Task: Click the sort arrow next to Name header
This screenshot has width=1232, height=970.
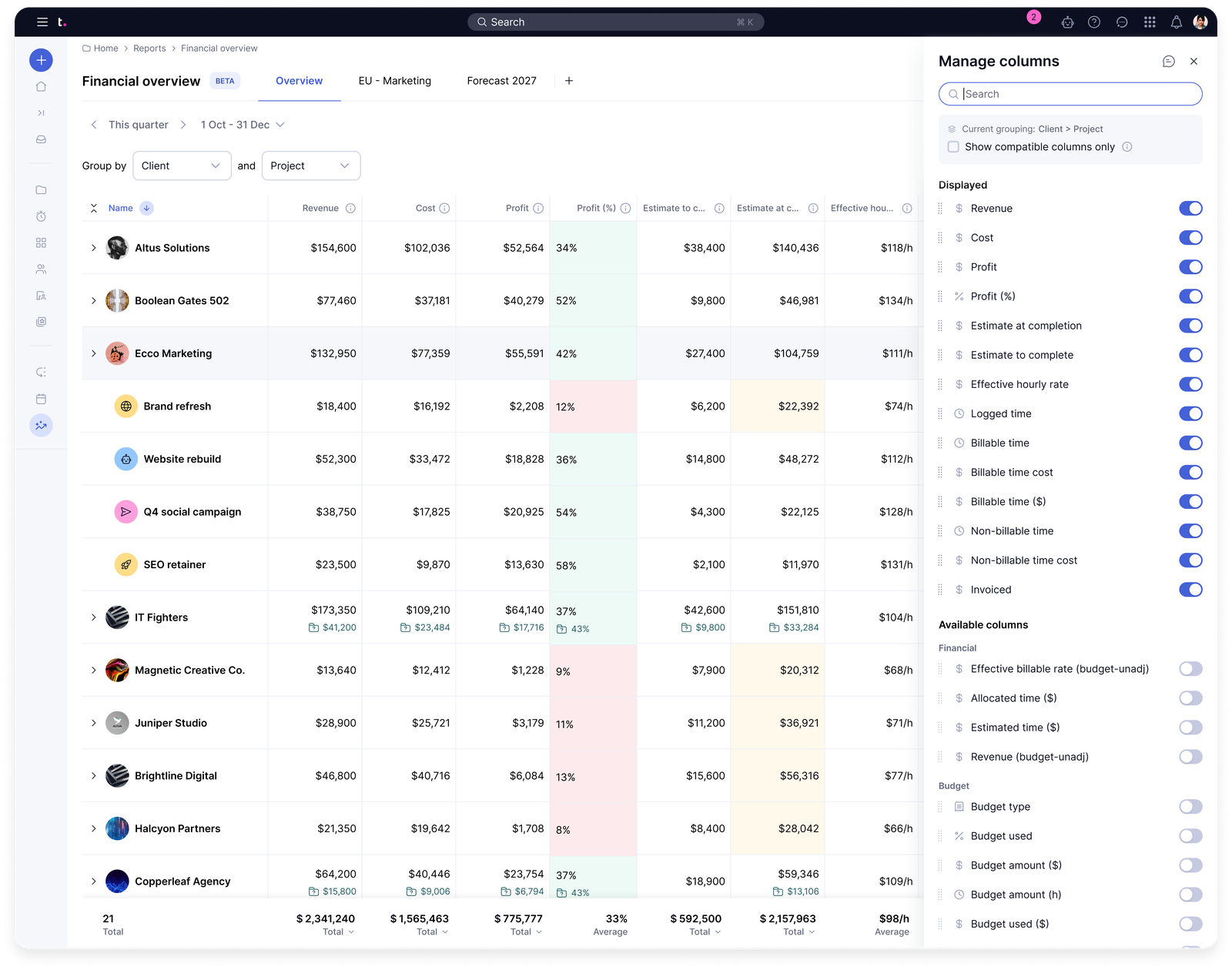Action: [x=146, y=209]
